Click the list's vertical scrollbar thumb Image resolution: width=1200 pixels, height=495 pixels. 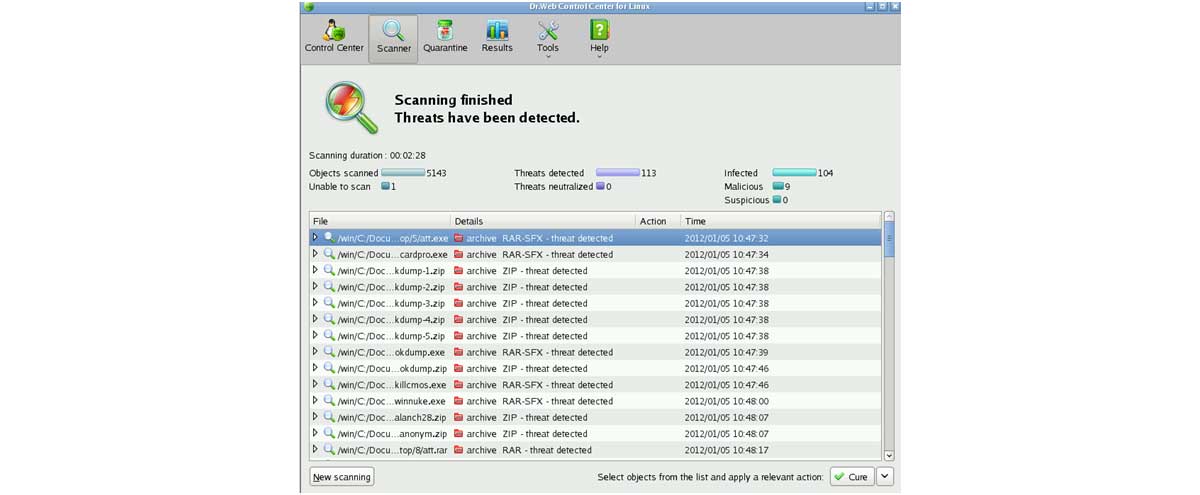tap(889, 239)
